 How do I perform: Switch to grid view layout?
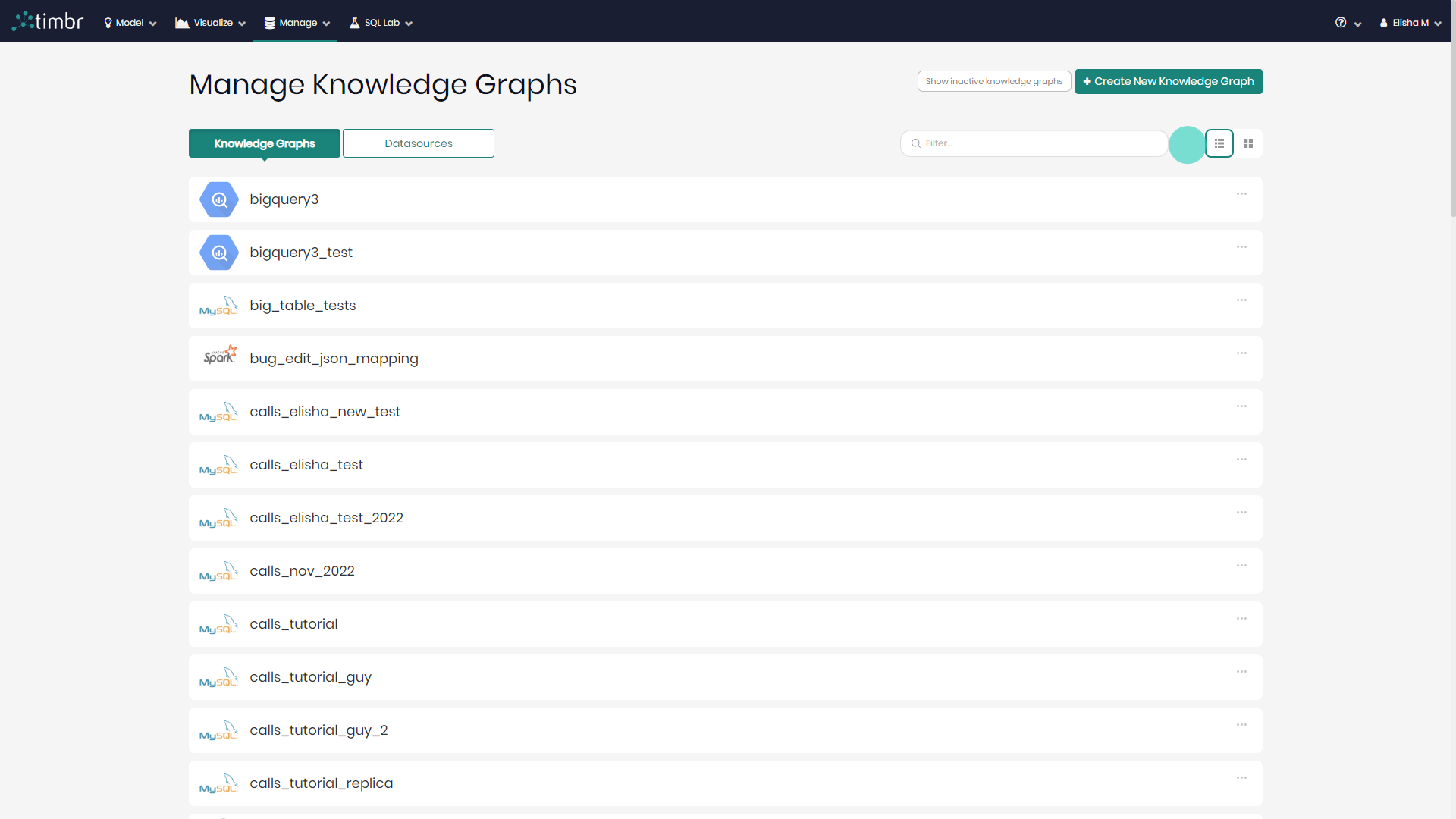(x=1248, y=143)
